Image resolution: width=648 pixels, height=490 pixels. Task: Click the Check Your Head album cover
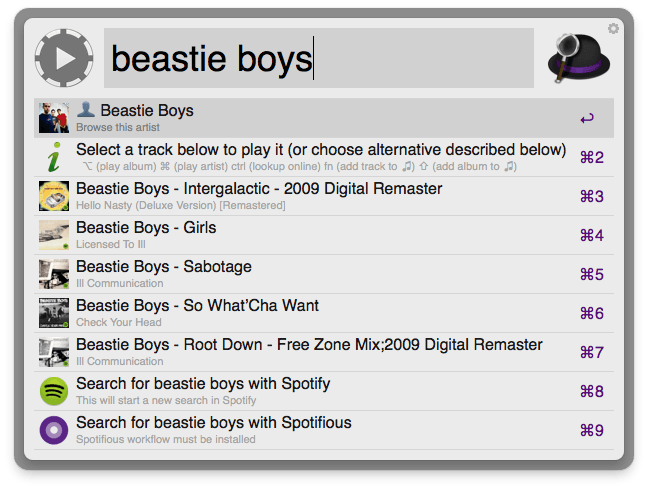tap(54, 313)
